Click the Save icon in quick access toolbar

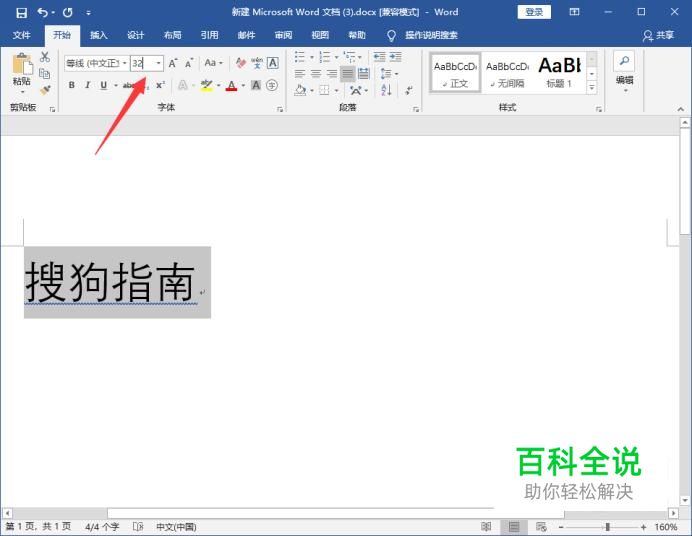tap(21, 12)
